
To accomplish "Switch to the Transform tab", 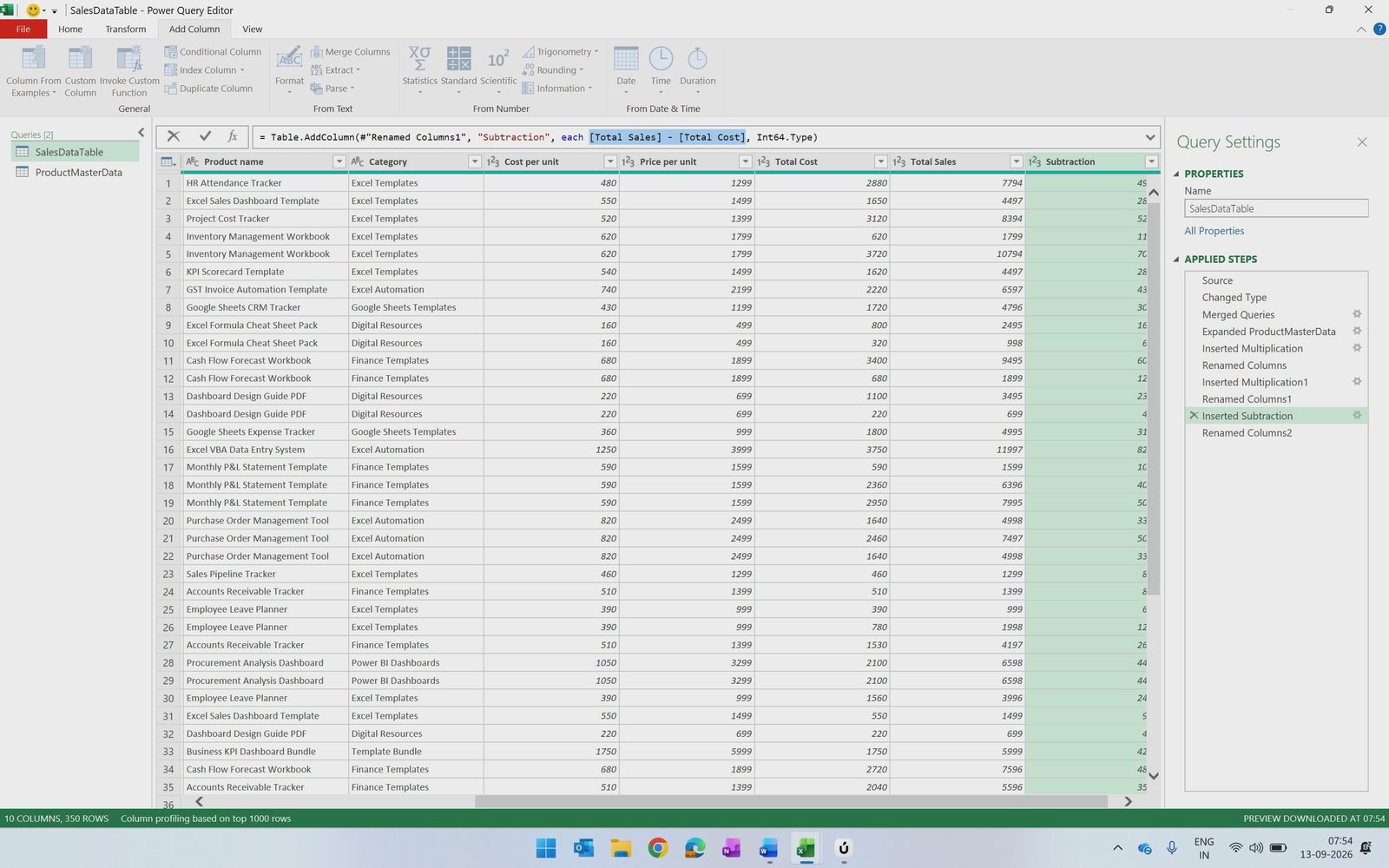I will click(x=126, y=29).
